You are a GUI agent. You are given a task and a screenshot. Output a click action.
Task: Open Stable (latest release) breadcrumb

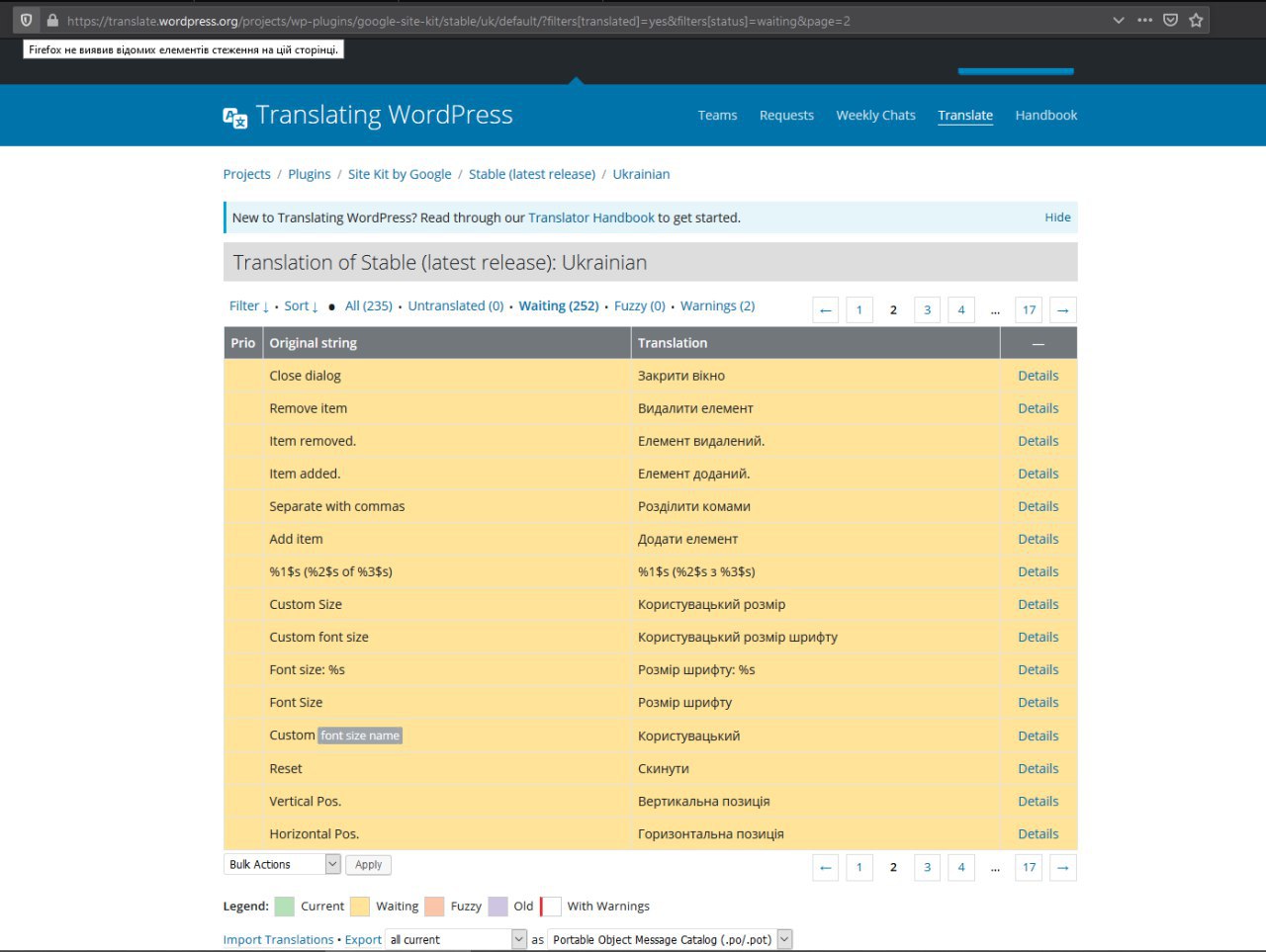pyautogui.click(x=532, y=174)
